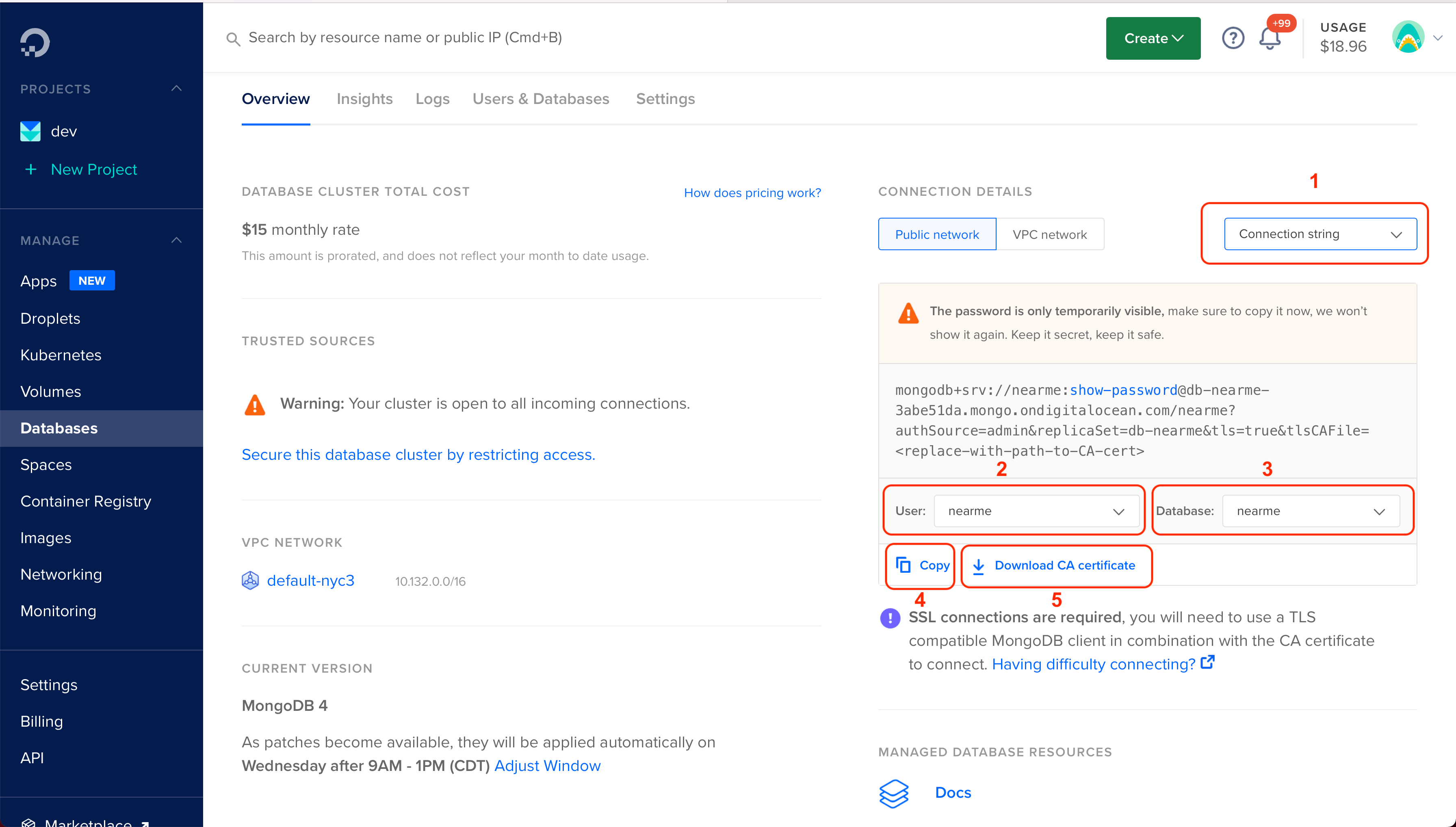The width and height of the screenshot is (1456, 827).
Task: Click the VPC network hexagon icon
Action: pyautogui.click(x=250, y=580)
